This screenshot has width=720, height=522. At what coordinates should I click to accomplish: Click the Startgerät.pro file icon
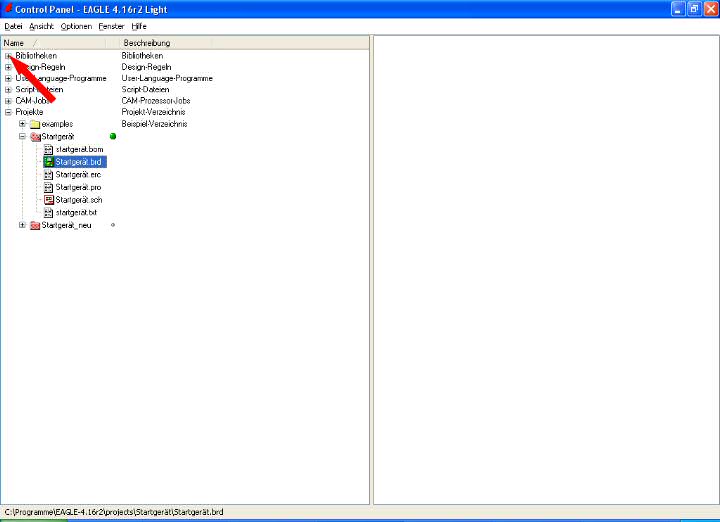[48, 187]
